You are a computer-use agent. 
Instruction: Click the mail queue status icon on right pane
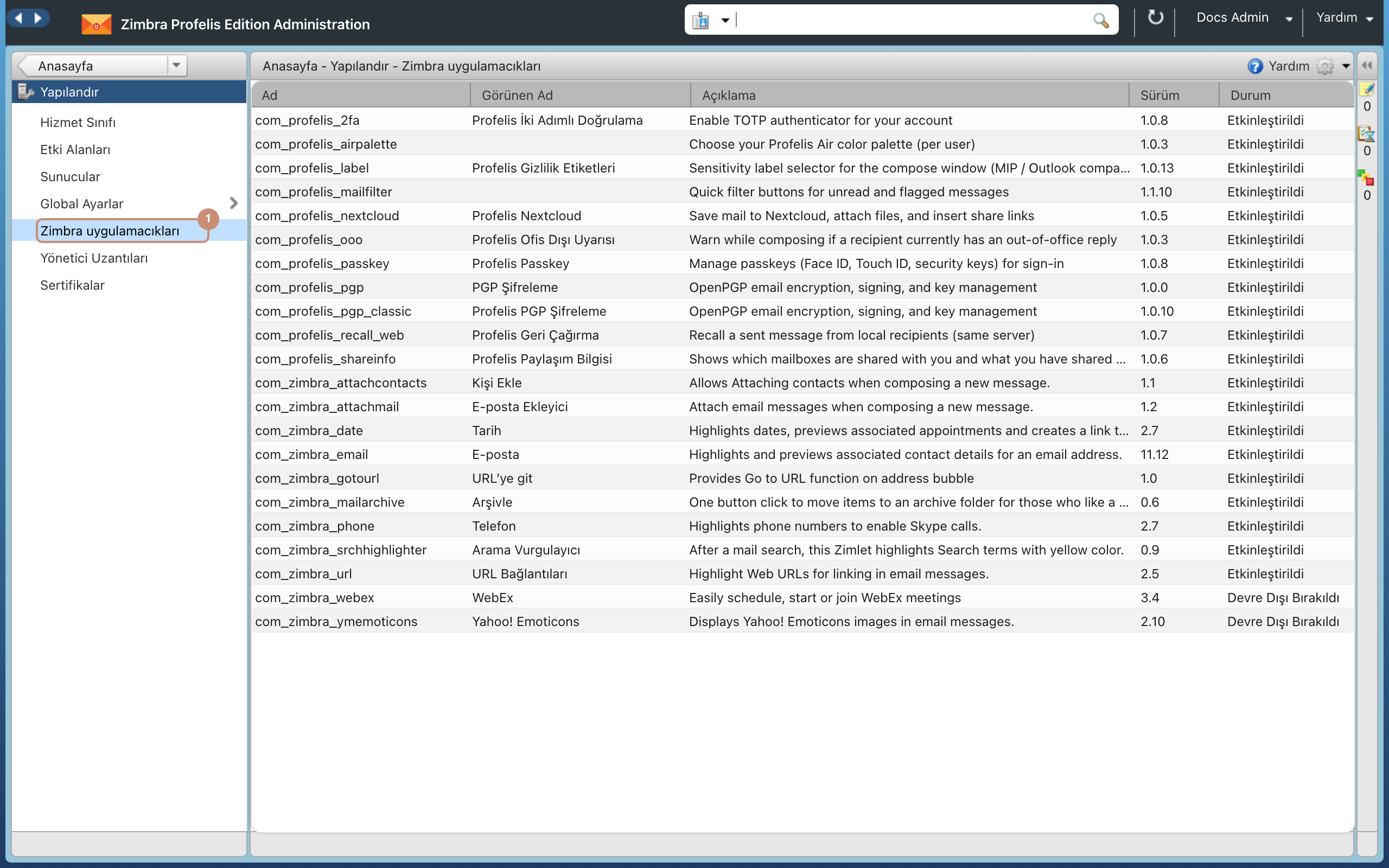(1367, 134)
